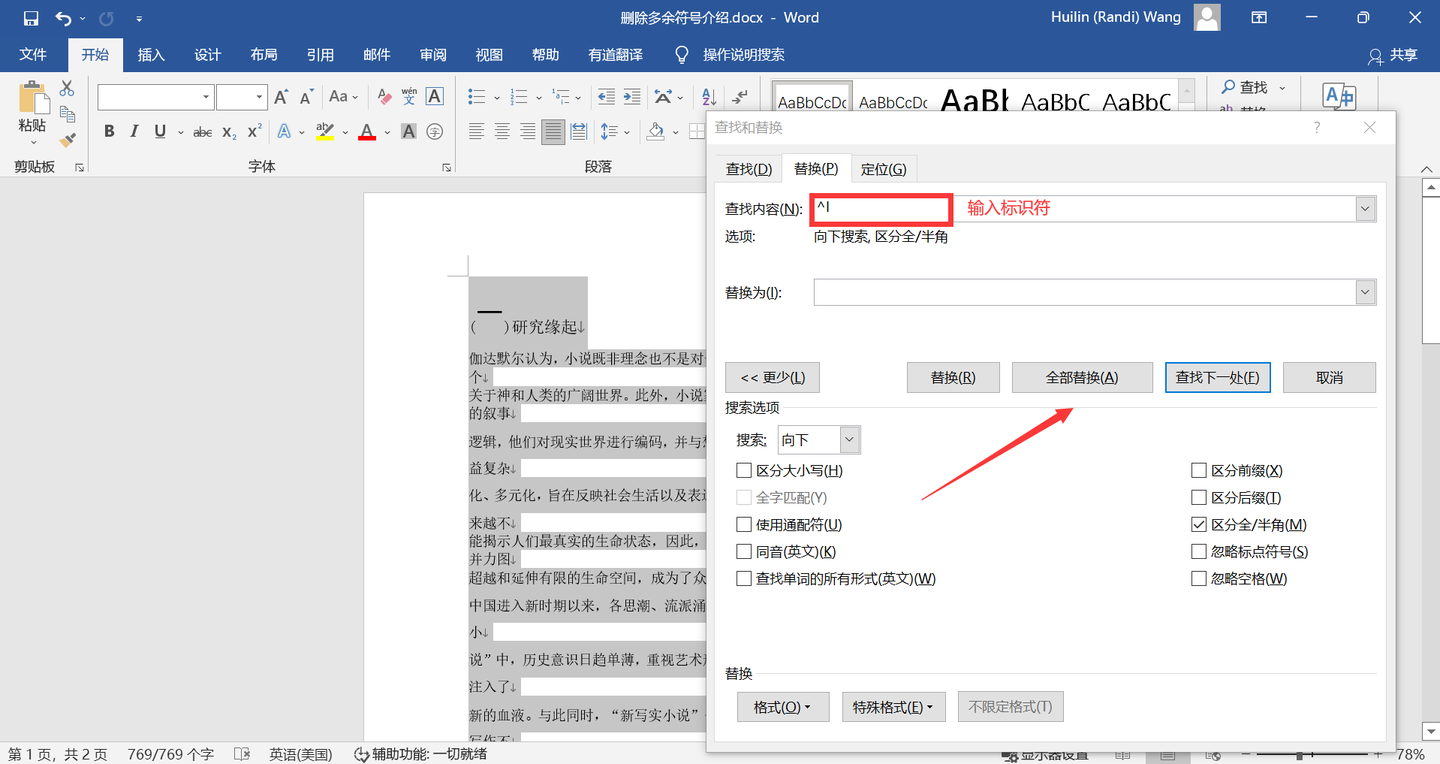This screenshot has width=1440, height=764.
Task: Switch to the 定位 tab
Action: [x=884, y=168]
